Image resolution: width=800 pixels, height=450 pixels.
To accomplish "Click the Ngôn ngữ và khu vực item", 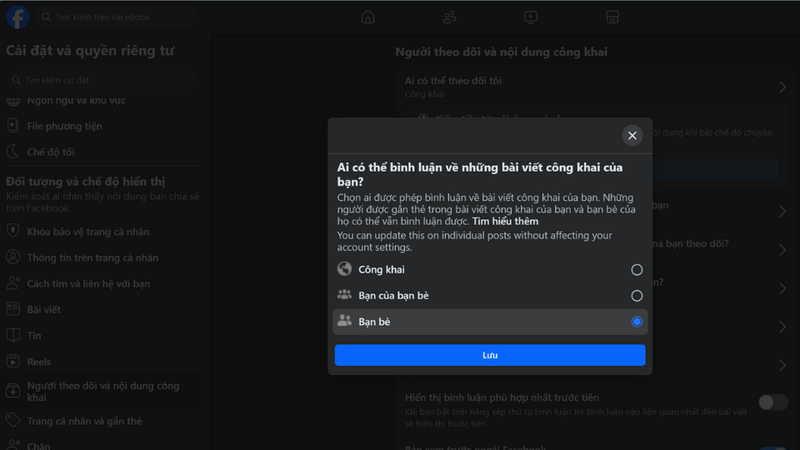I will (102, 101).
